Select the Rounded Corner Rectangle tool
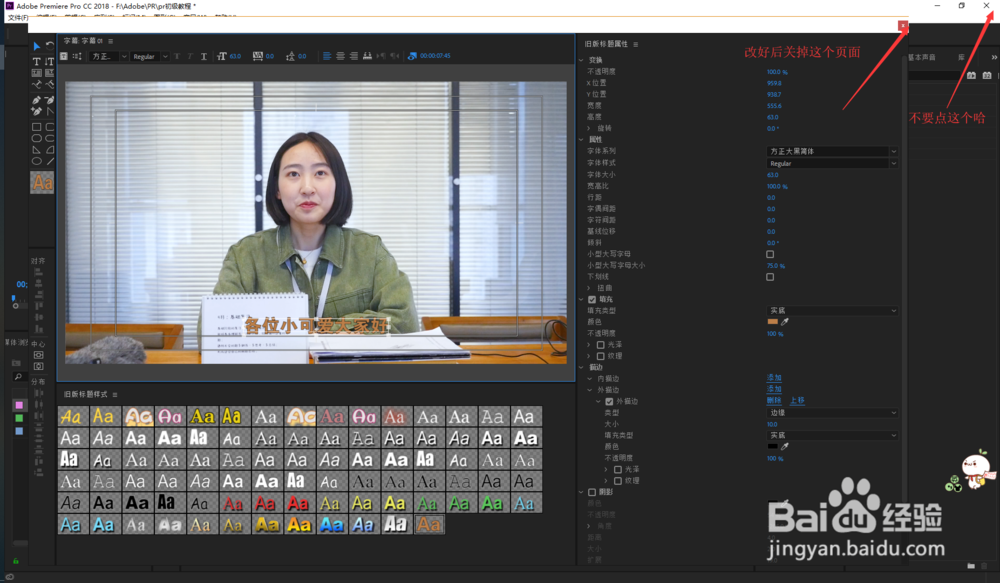 (50, 127)
